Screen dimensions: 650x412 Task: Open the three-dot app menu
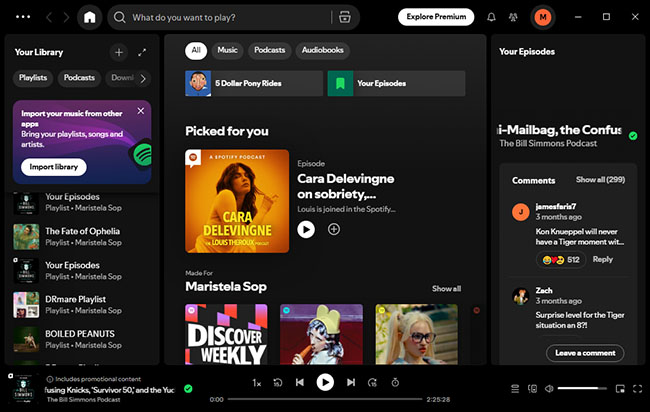point(23,17)
